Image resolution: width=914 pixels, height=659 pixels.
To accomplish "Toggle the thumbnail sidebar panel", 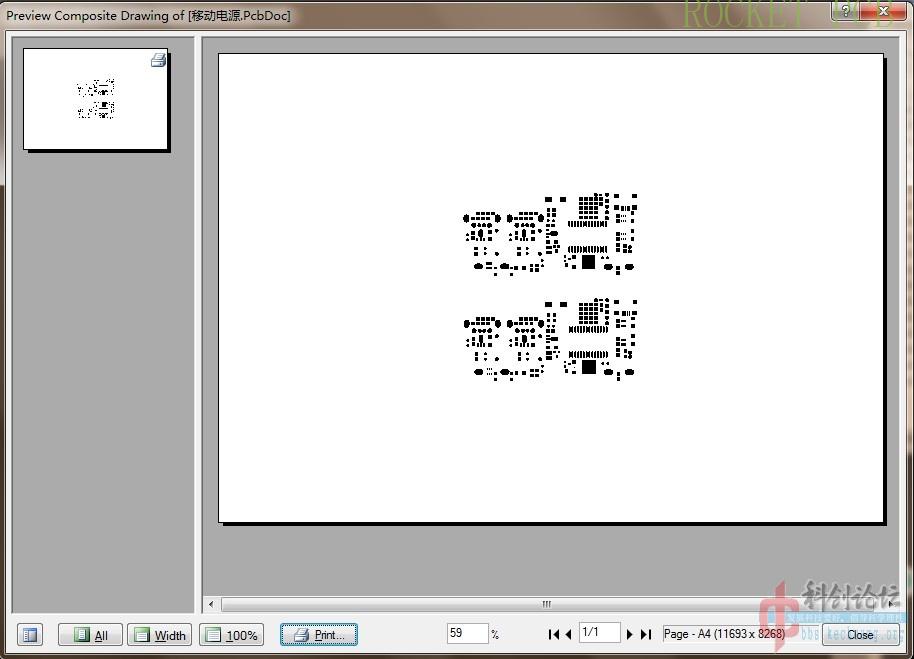I will (x=29, y=634).
